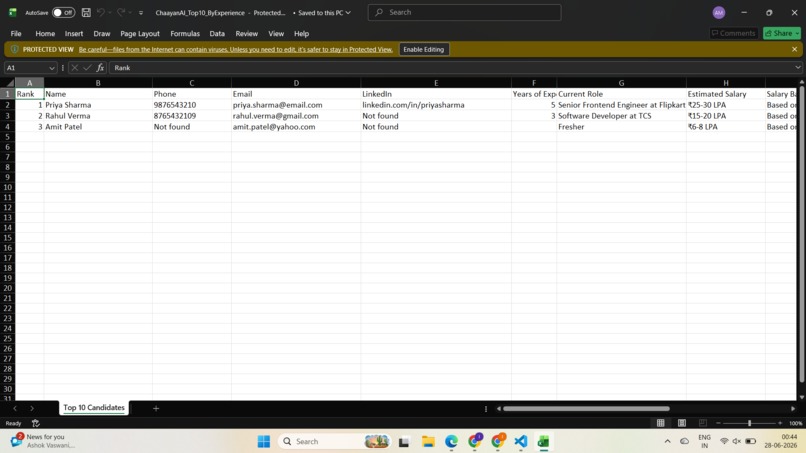806x453 pixels.
Task: Open the File menu
Action: (16, 33)
